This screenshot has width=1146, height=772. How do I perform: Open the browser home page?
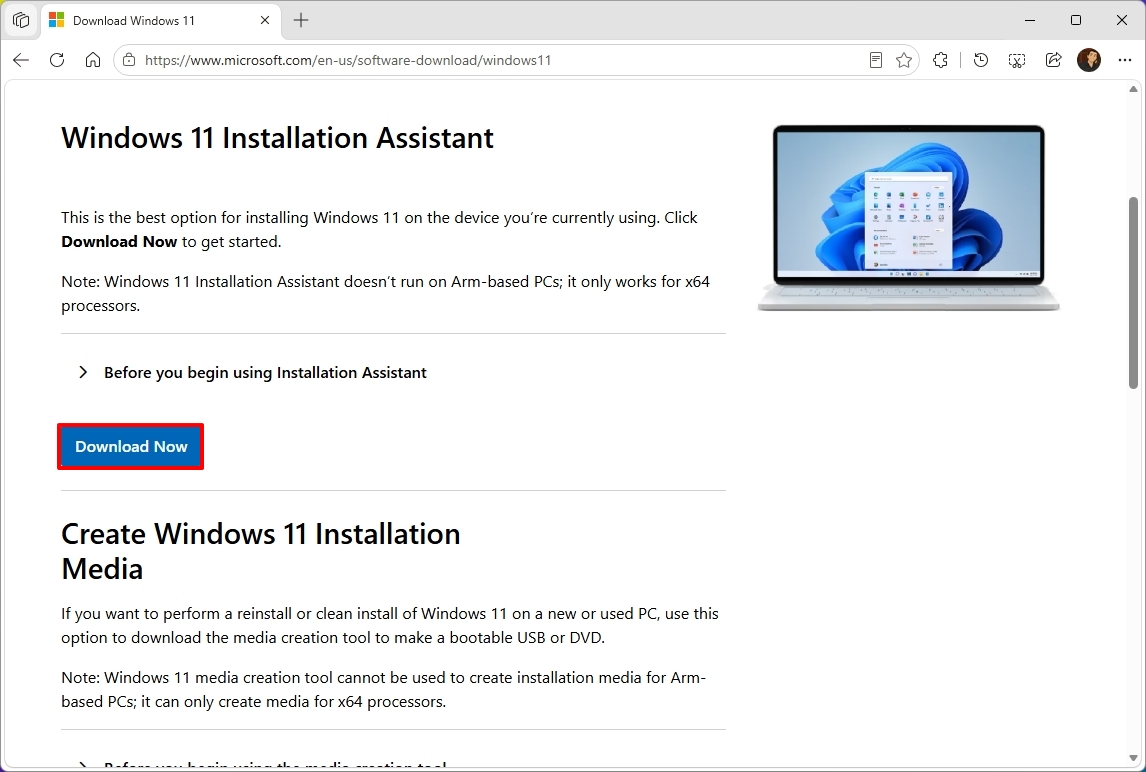tap(93, 60)
